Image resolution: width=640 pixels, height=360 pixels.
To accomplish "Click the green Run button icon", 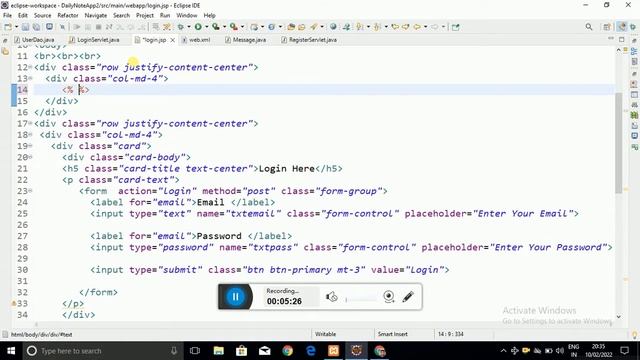I will (198, 27).
